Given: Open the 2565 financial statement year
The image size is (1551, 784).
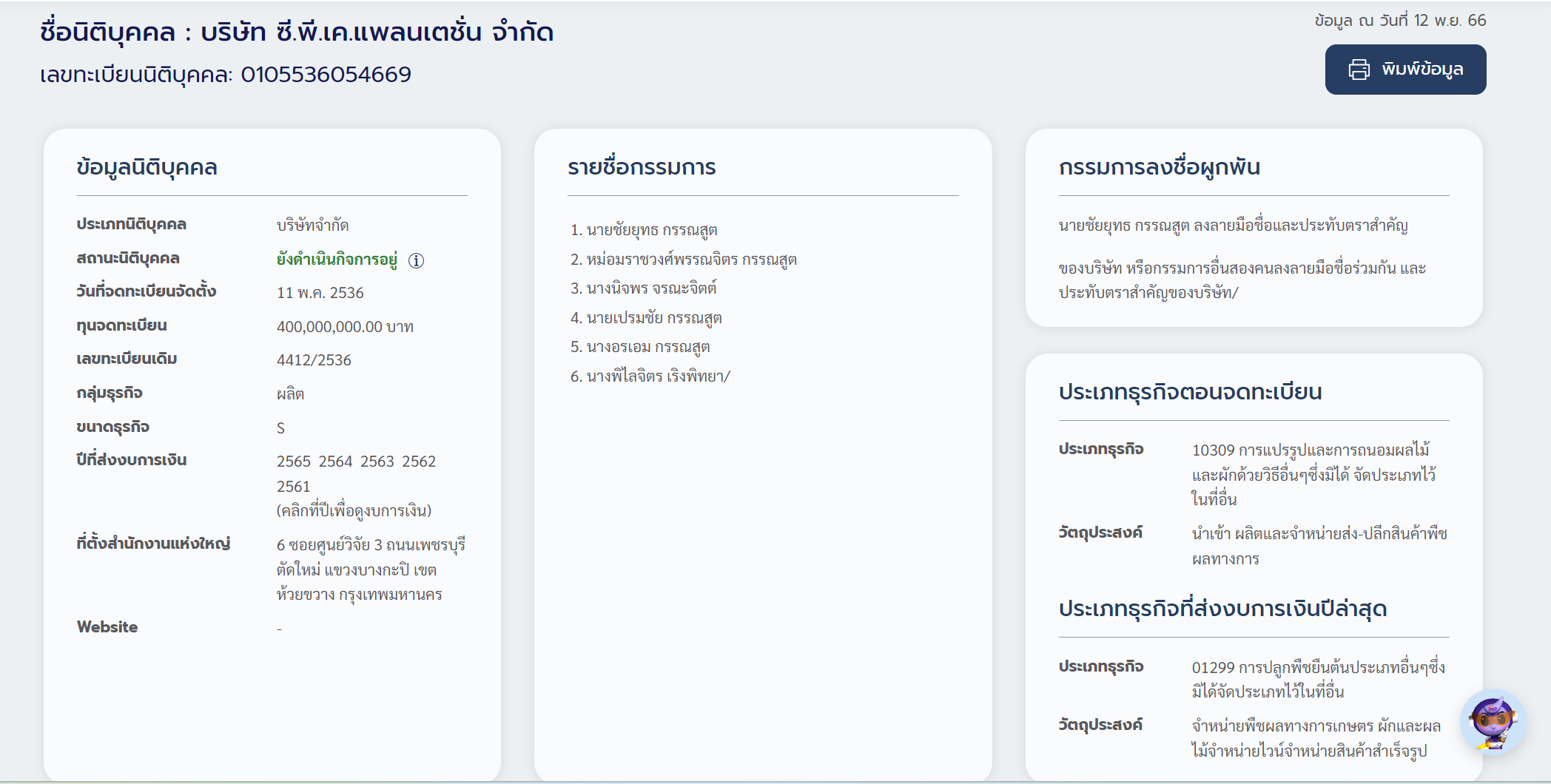Looking at the screenshot, I should tap(294, 462).
